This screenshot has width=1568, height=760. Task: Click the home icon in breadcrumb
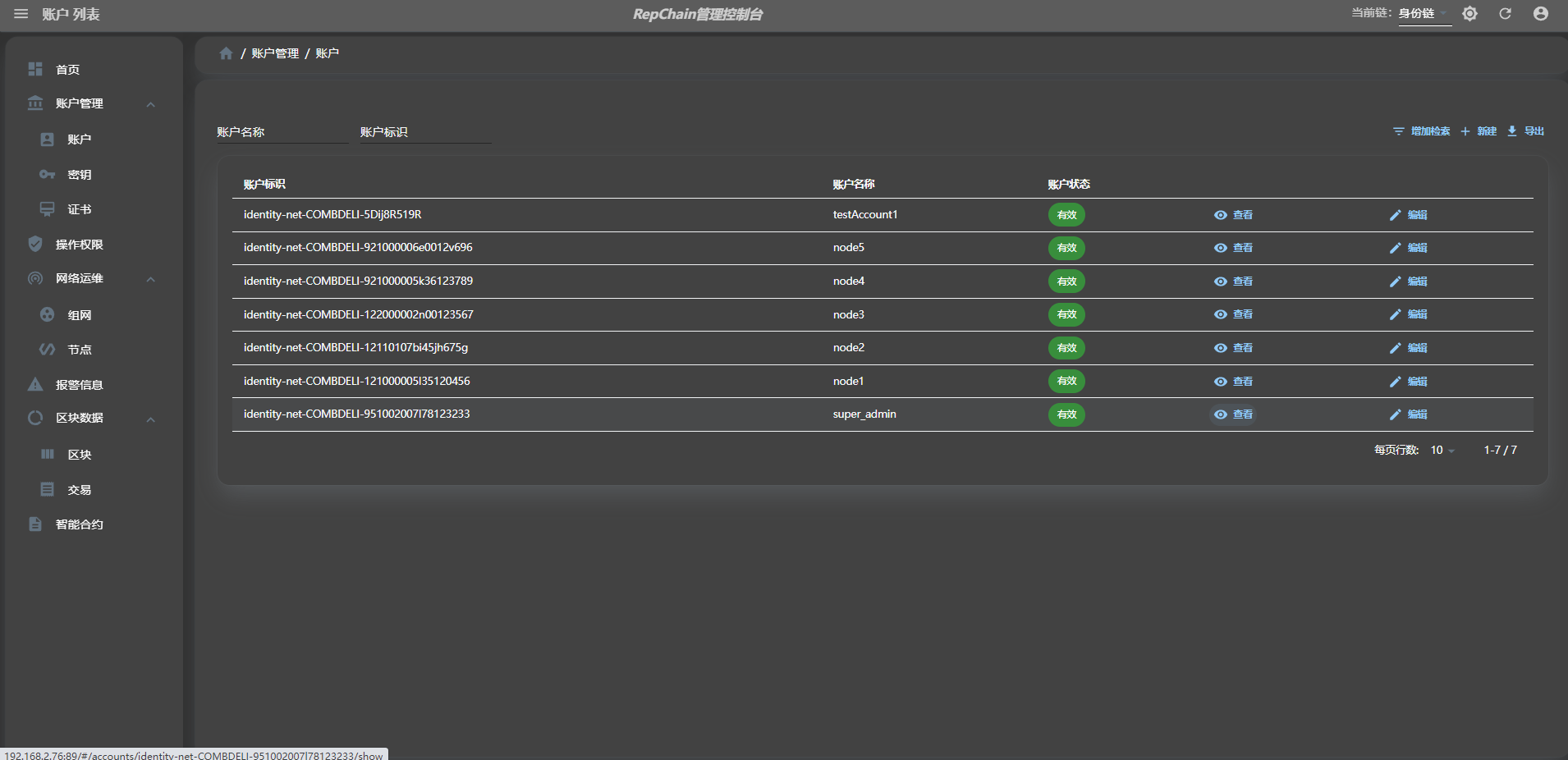226,53
